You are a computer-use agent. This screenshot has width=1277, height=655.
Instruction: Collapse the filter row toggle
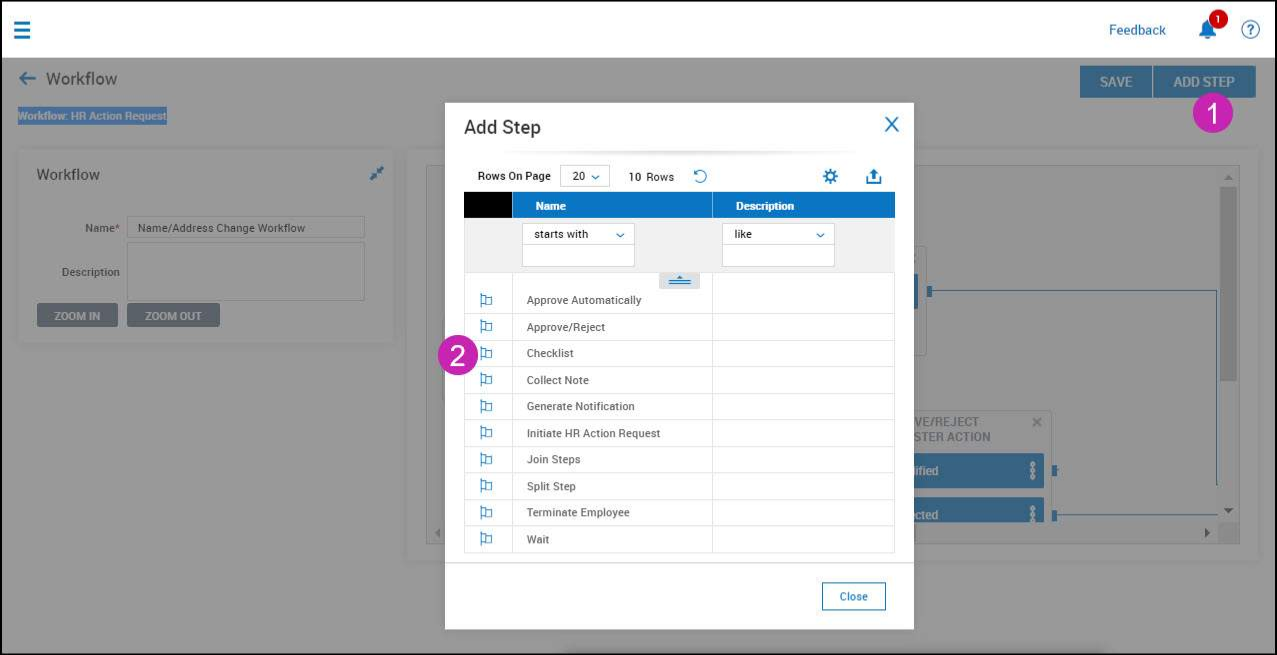tap(679, 281)
